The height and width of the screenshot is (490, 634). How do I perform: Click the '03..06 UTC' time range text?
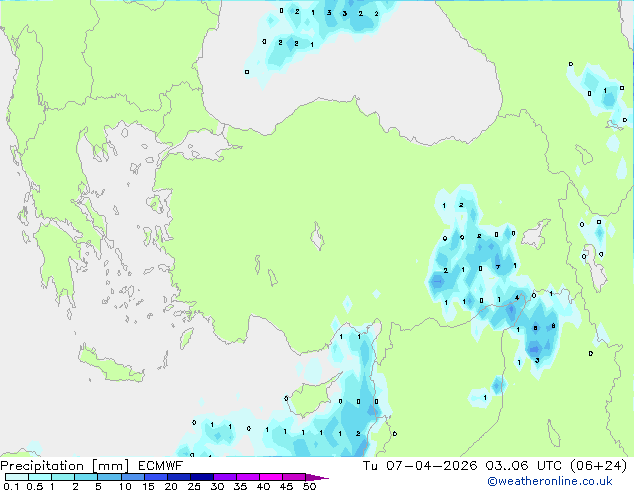[524, 466]
